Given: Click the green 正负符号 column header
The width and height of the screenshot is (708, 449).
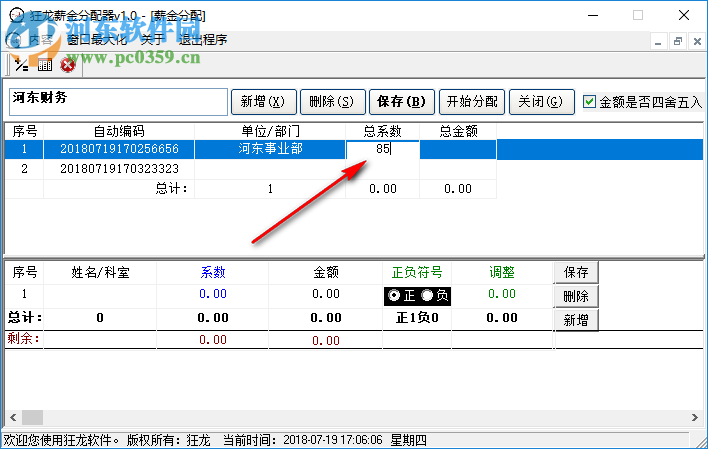Looking at the screenshot, I should click(x=417, y=272).
